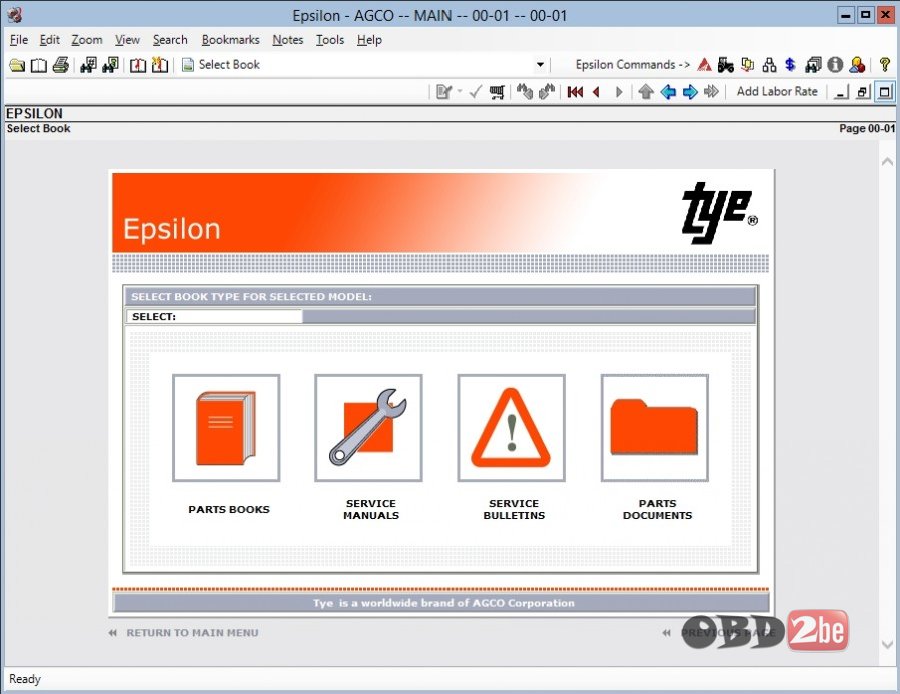The width and height of the screenshot is (900, 694).
Task: Click the red previous page arrow
Action: (x=596, y=92)
